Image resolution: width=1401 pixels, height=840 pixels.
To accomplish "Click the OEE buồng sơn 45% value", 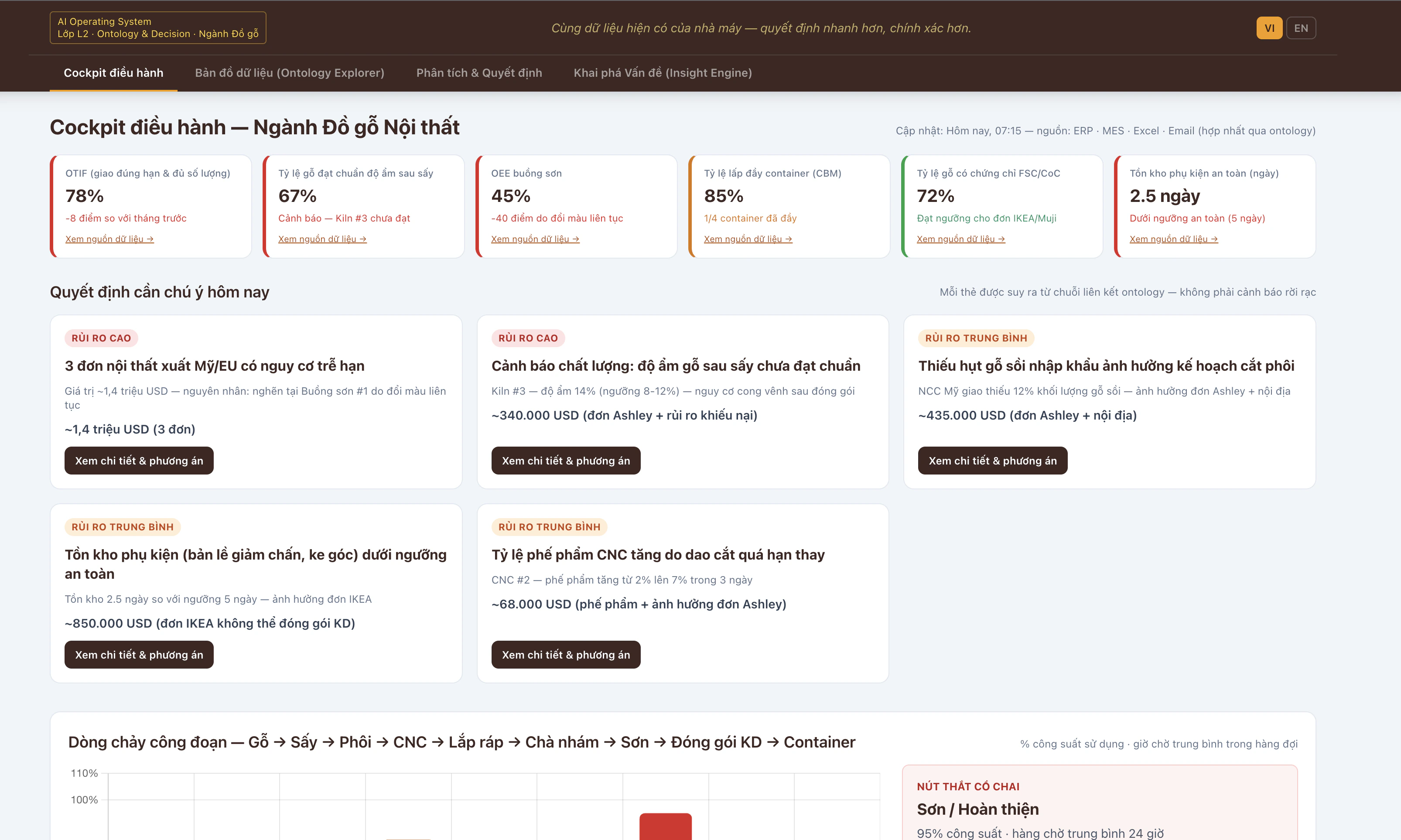I will (x=511, y=196).
